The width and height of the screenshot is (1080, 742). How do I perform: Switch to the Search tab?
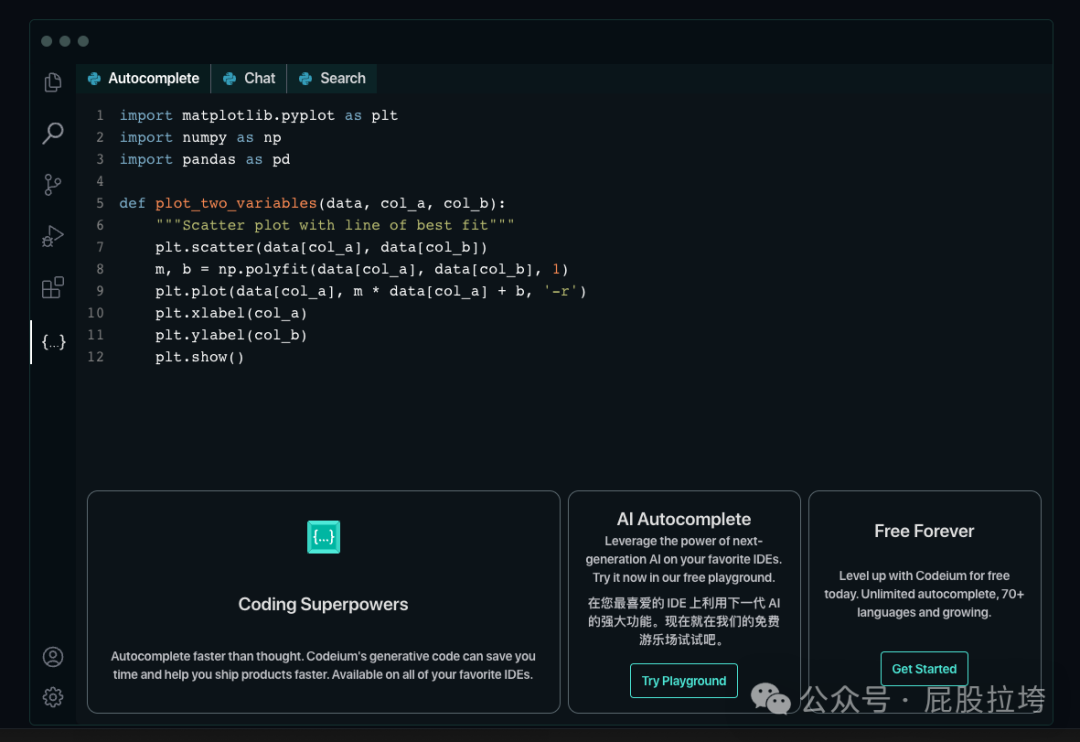[340, 77]
